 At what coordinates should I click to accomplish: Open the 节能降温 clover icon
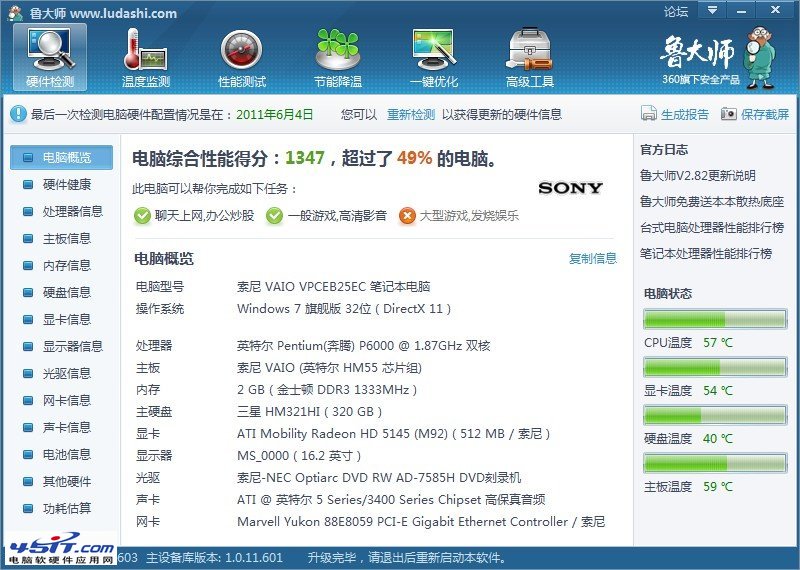click(x=338, y=58)
